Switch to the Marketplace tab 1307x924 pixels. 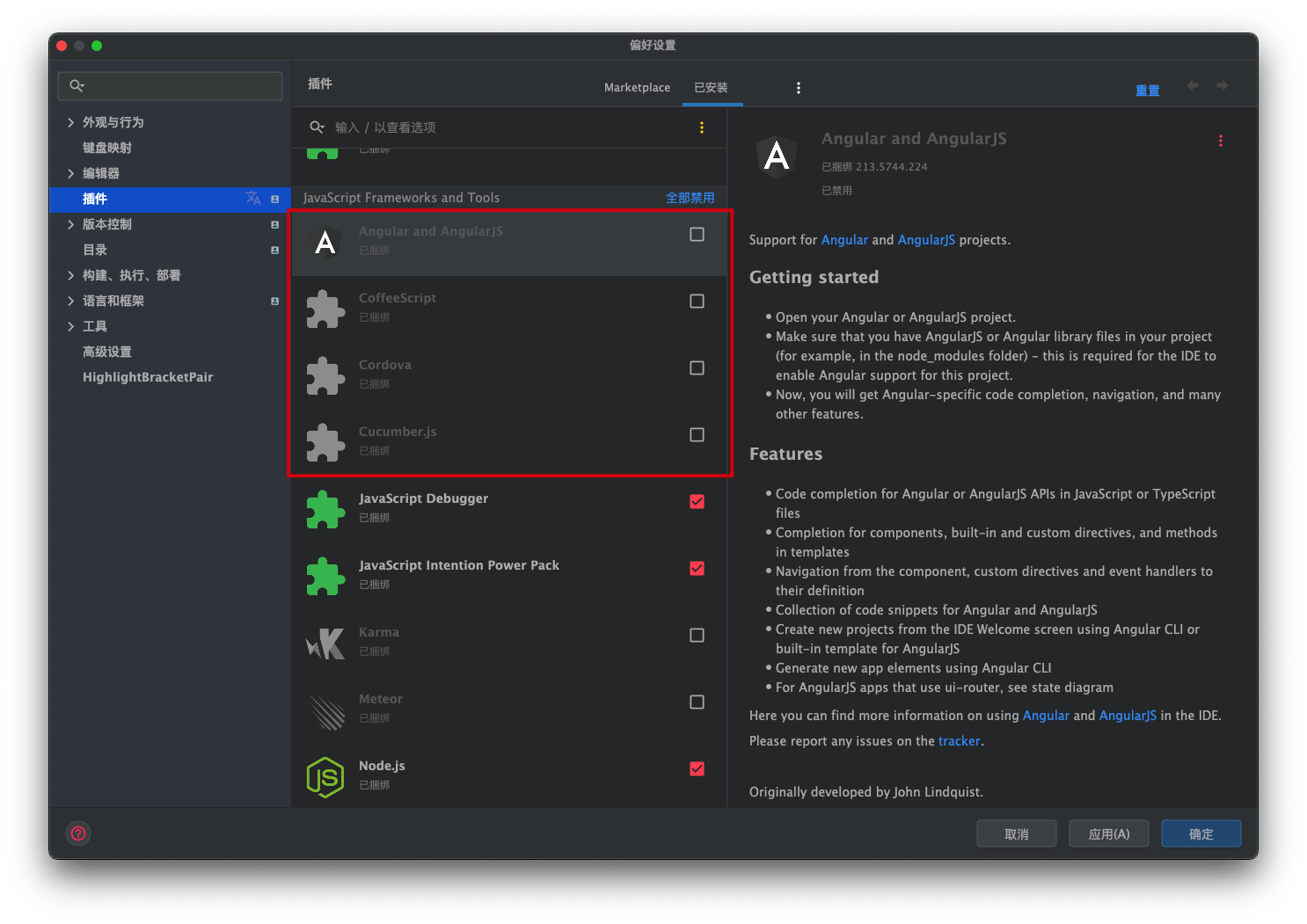click(x=637, y=87)
